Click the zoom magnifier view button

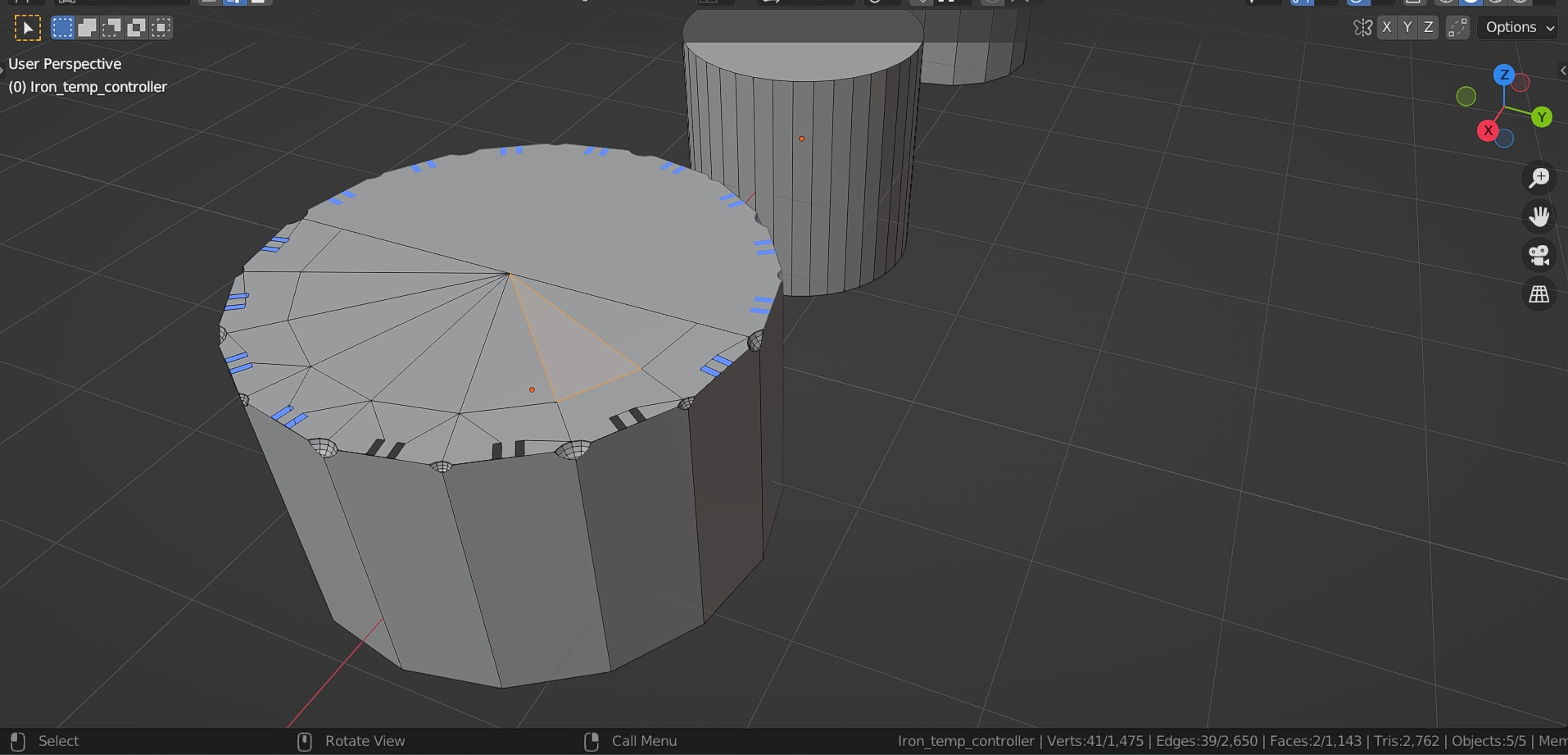pos(1539,178)
